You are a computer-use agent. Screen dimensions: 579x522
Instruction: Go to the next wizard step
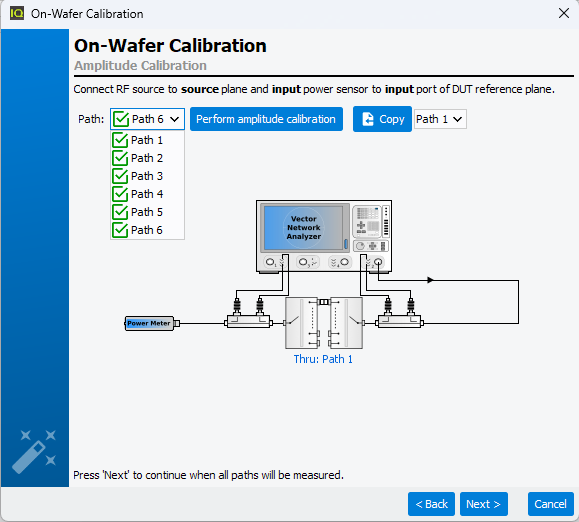point(484,504)
